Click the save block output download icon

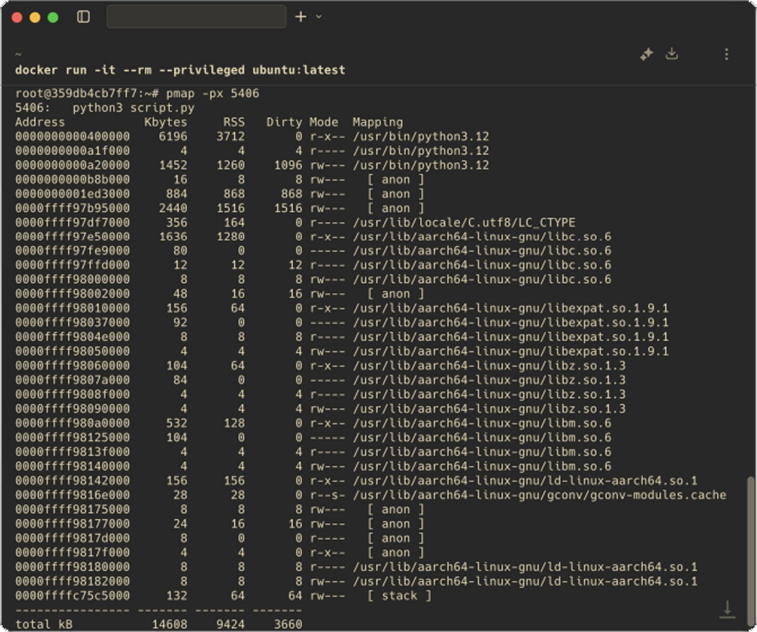click(x=672, y=55)
